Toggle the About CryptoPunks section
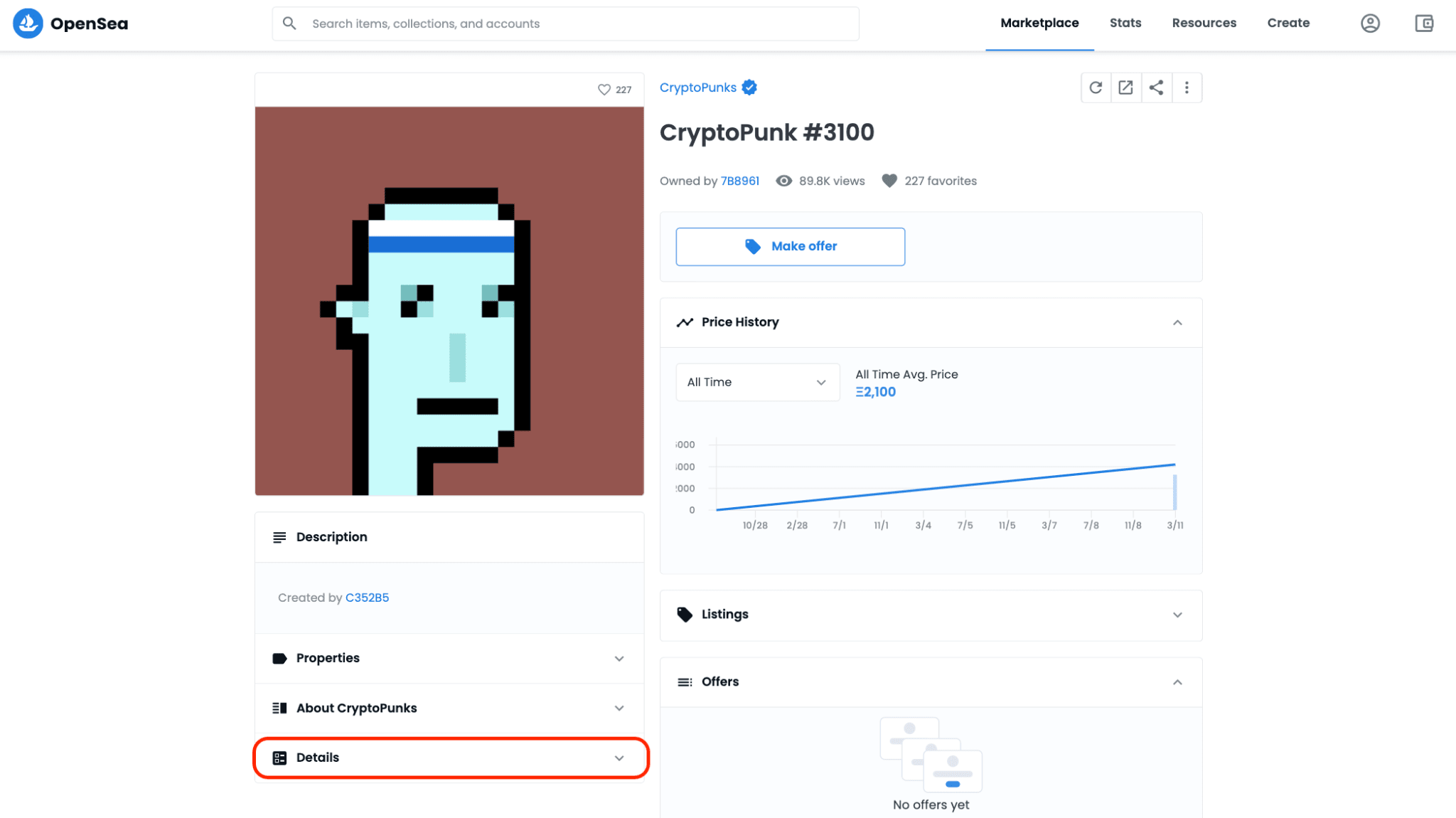 click(x=449, y=707)
